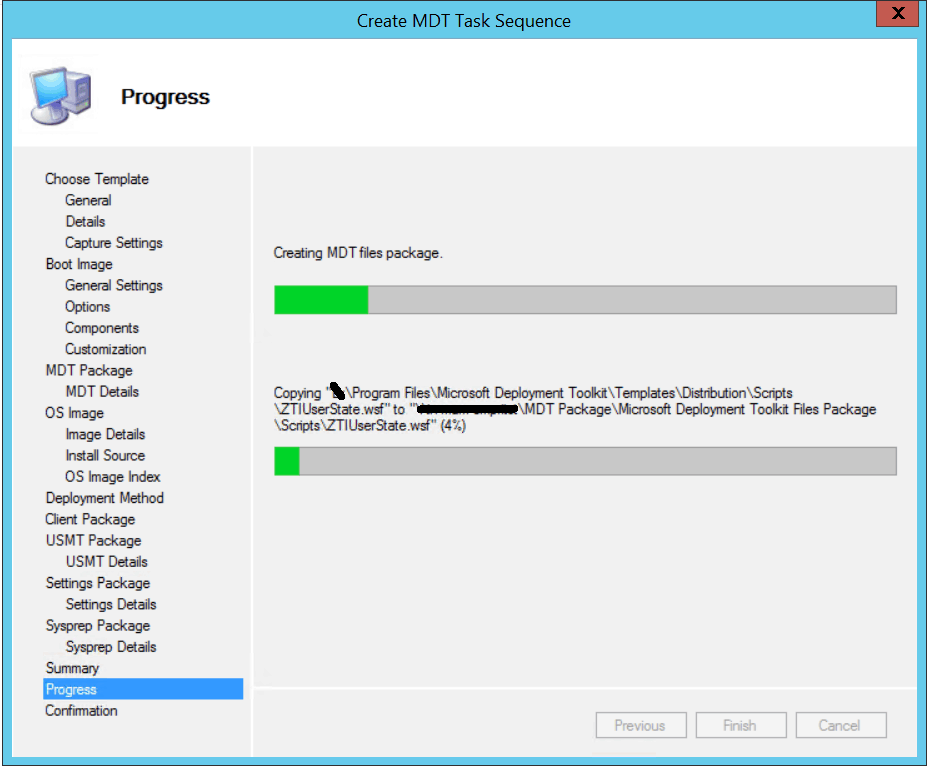Click the Previous button

641,725
